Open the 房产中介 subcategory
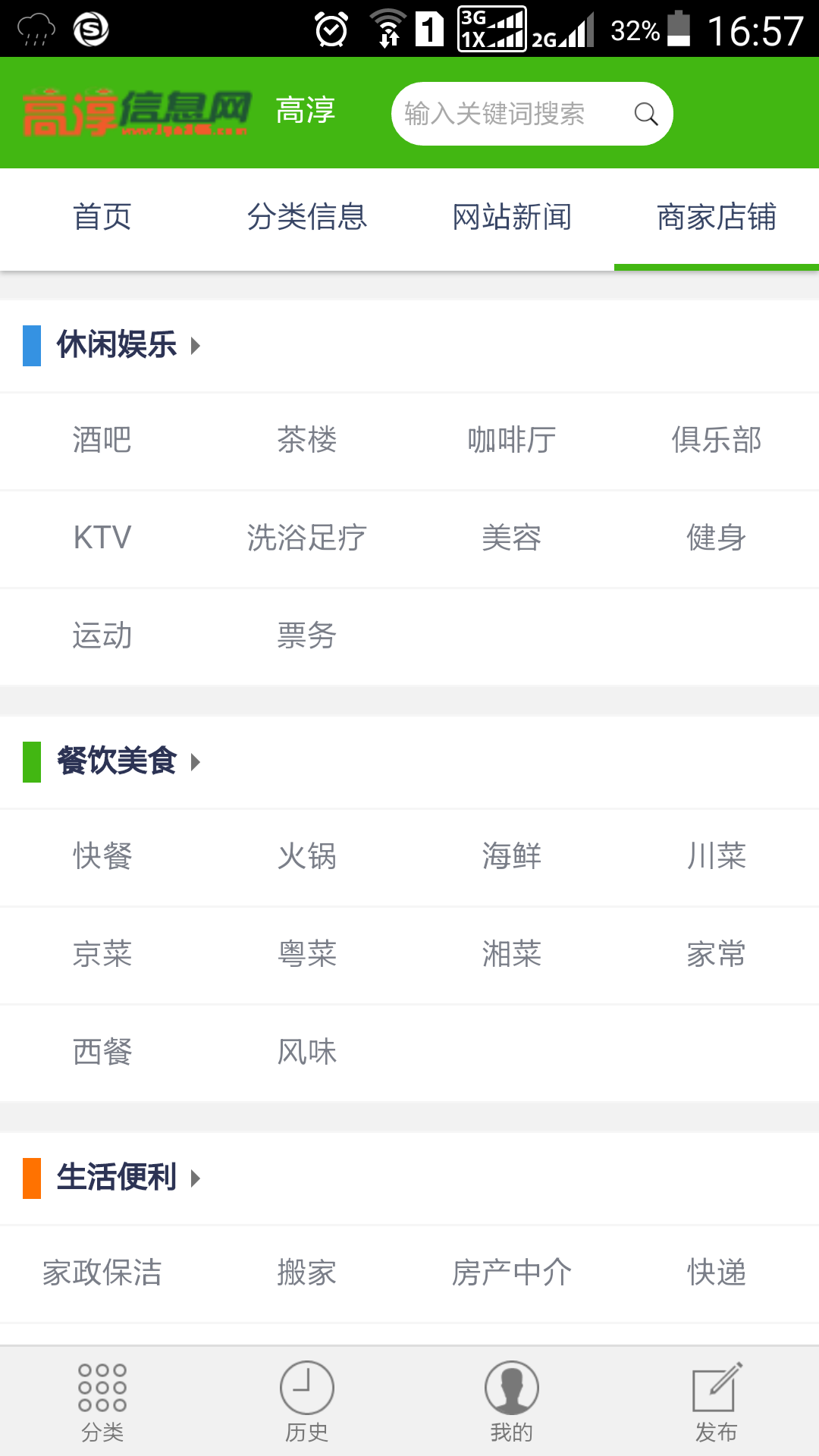The image size is (819, 1456). pos(512,1273)
